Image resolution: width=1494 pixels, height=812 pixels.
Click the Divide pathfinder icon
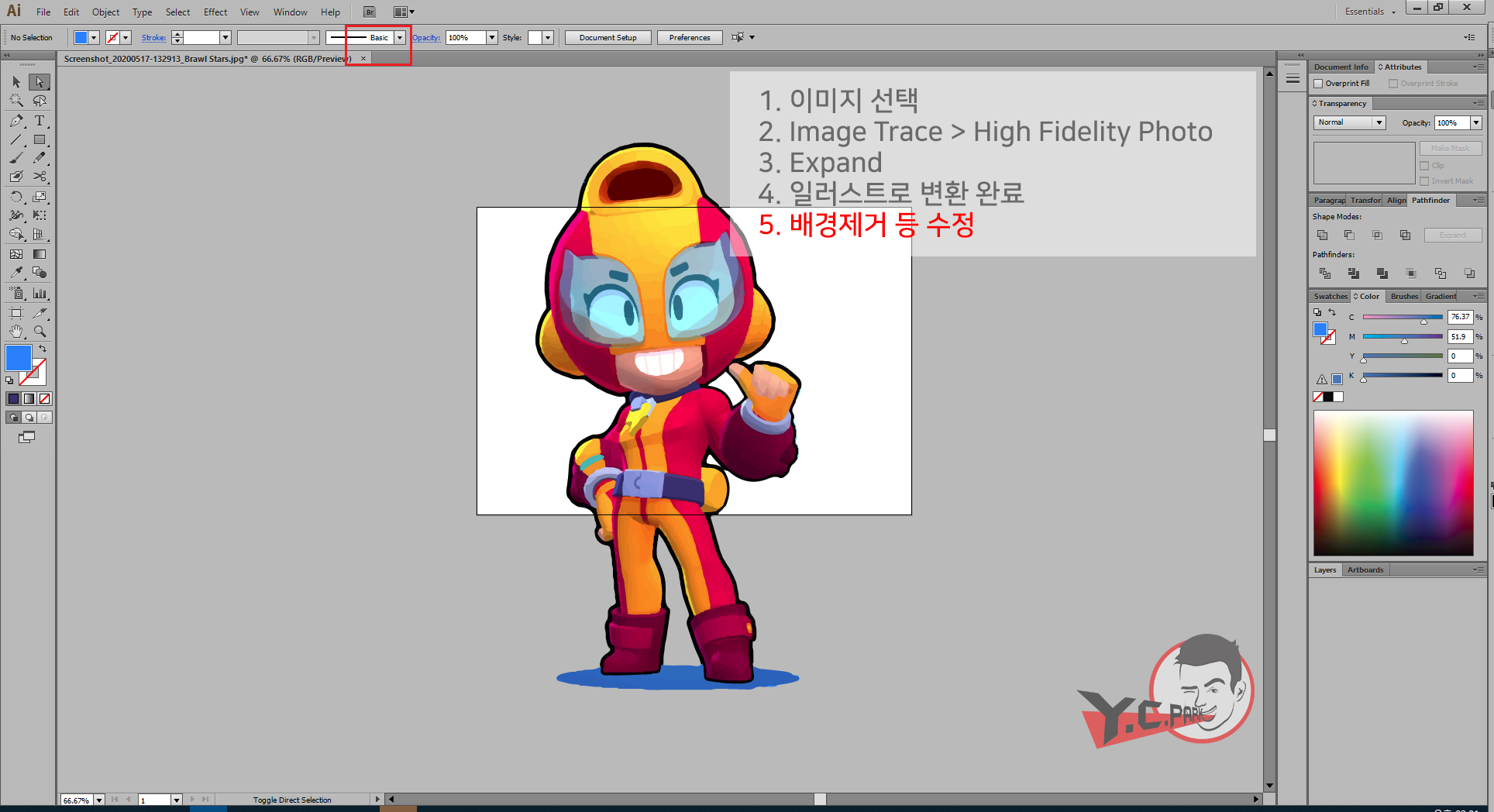tap(1324, 274)
